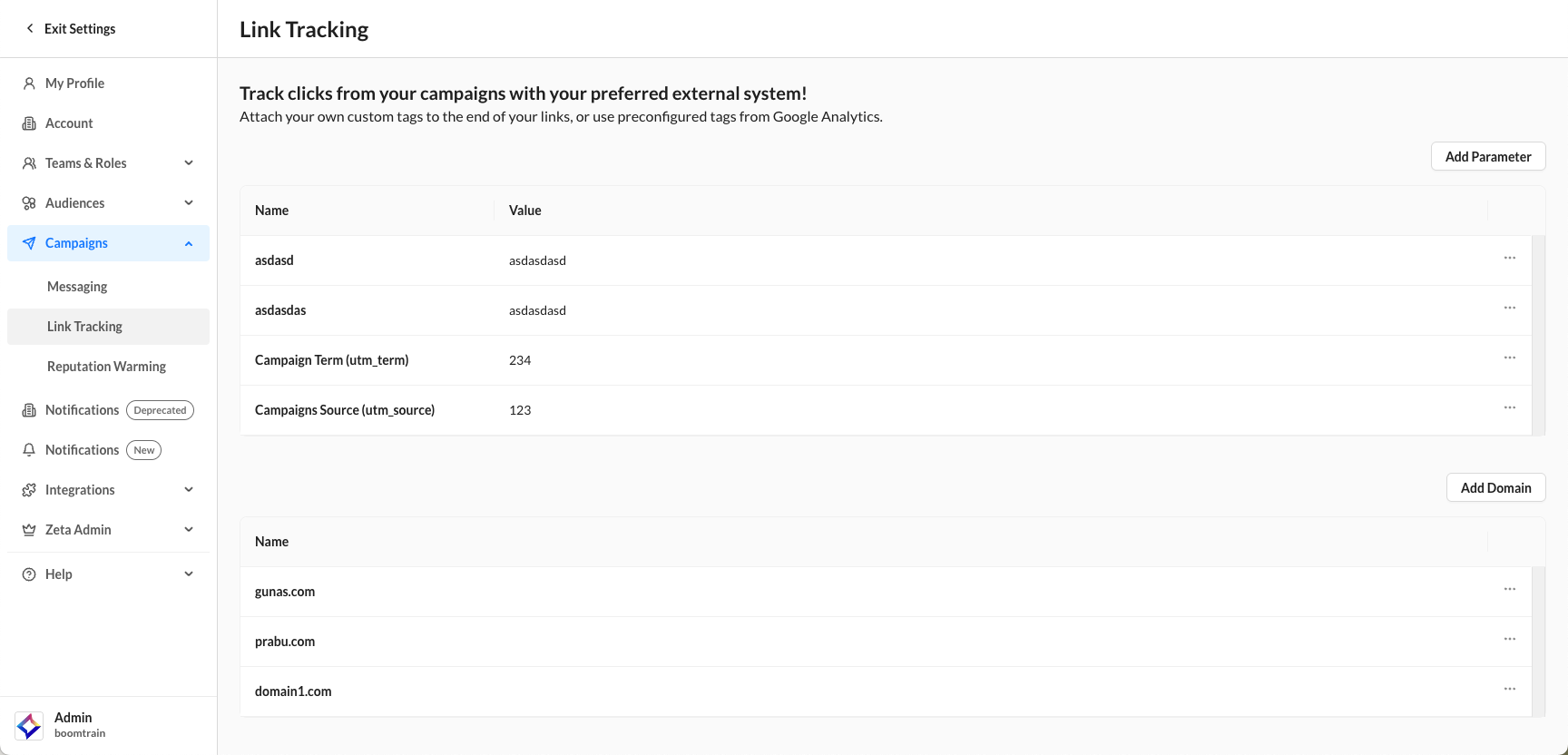
Task: Expand the Teams & Roles section
Action: click(x=189, y=163)
